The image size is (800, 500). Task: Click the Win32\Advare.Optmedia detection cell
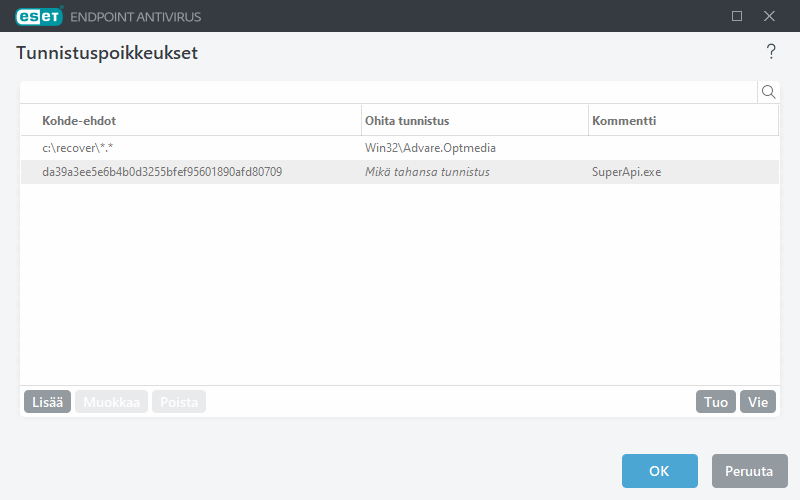pyautogui.click(x=431, y=148)
